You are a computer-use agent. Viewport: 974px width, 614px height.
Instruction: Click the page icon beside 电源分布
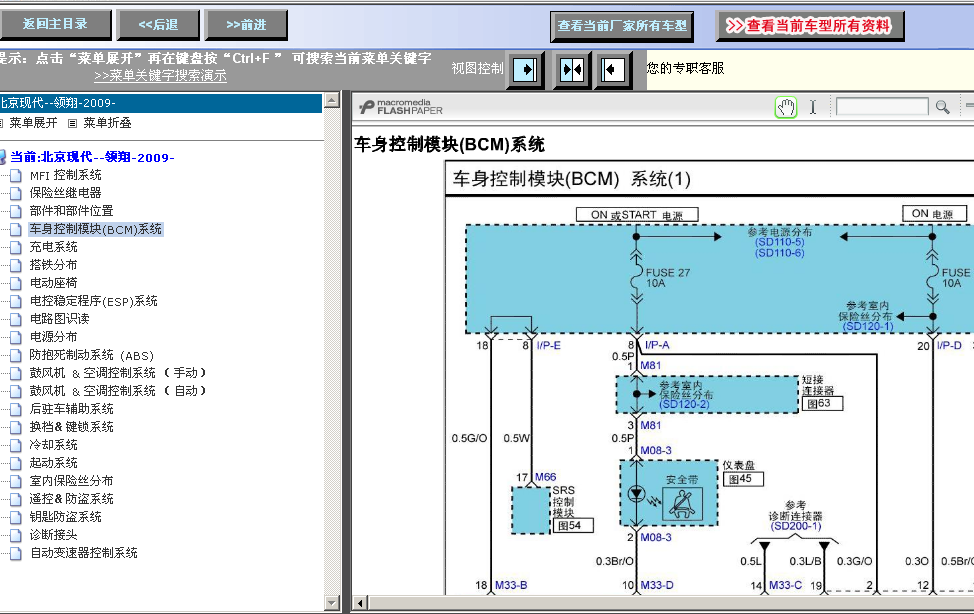click(16, 337)
